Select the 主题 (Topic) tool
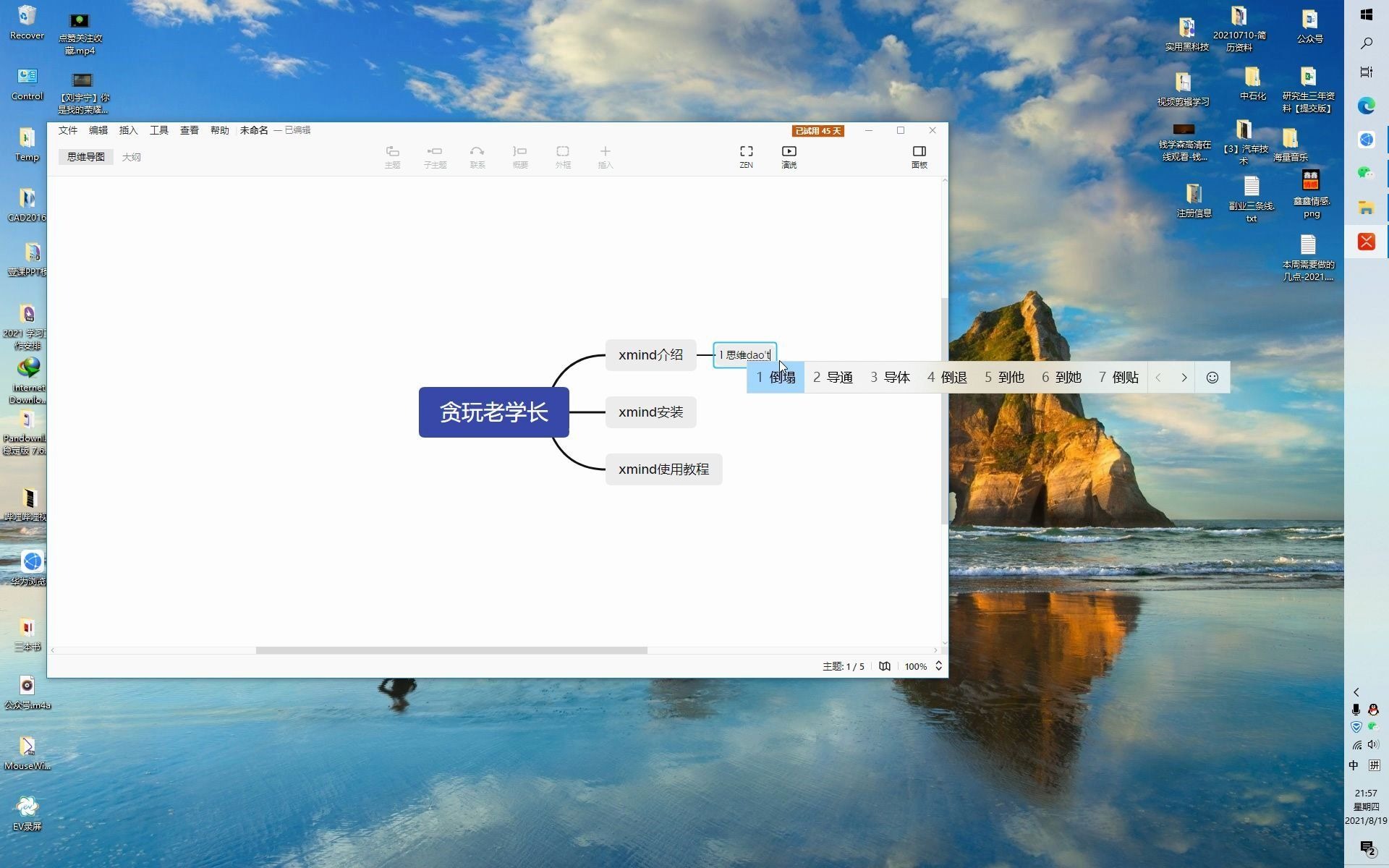This screenshot has width=1389, height=868. pos(393,156)
